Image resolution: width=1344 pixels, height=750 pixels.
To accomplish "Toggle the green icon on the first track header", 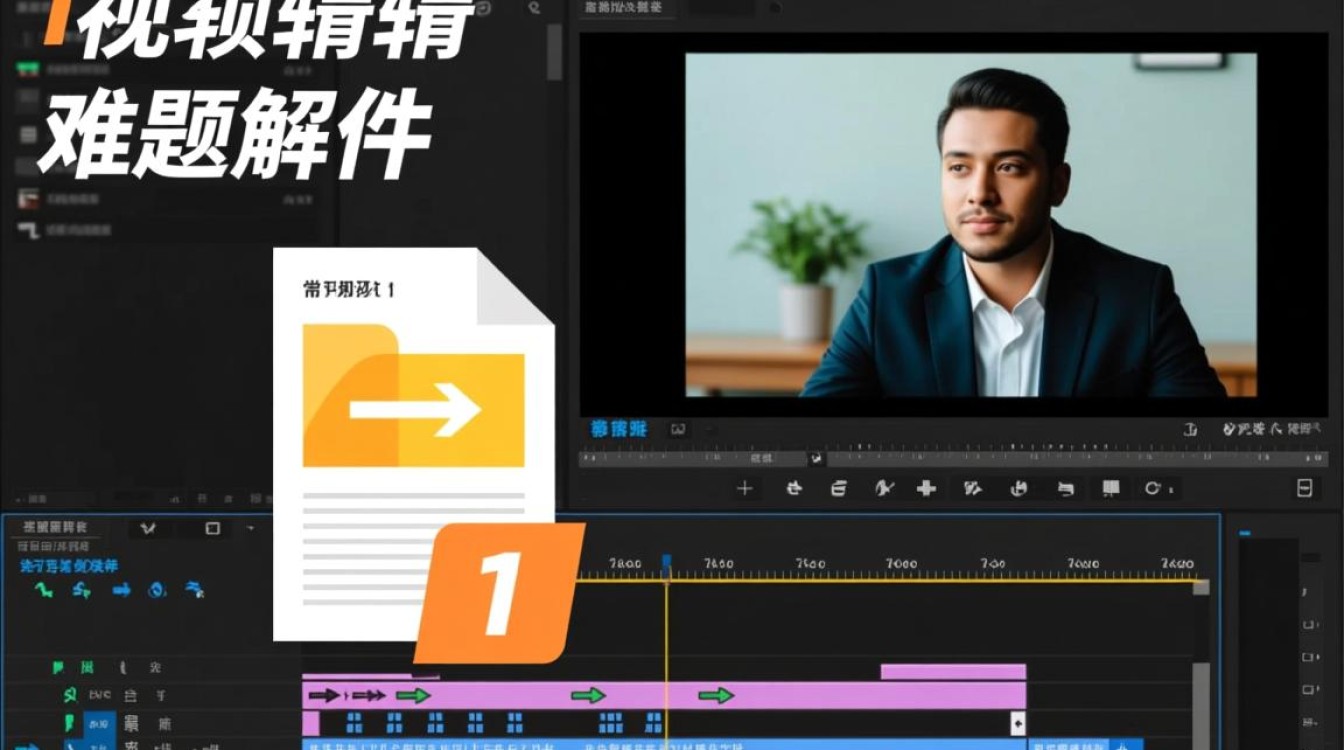I will (58, 667).
